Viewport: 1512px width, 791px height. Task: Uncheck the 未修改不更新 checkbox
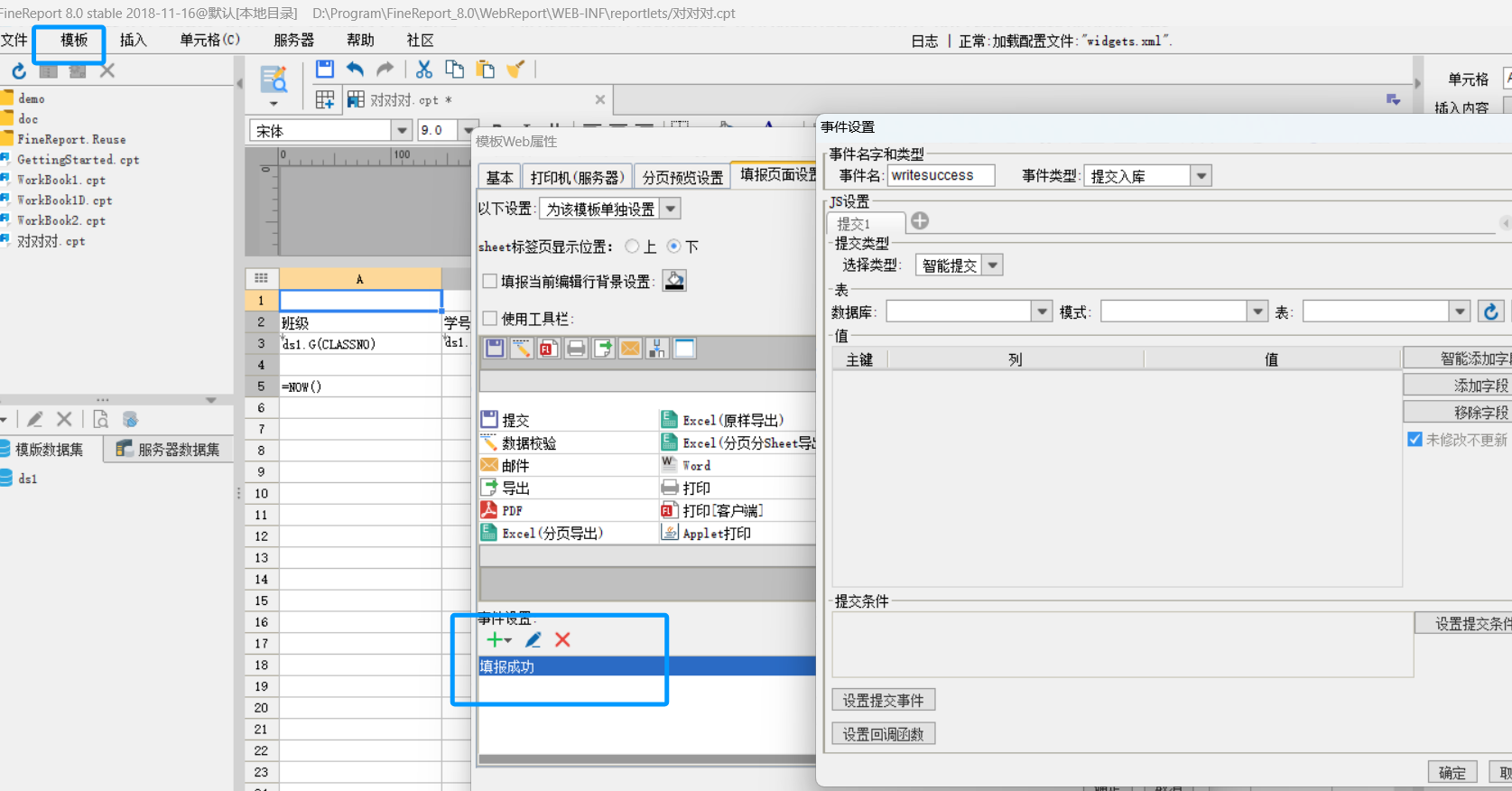1415,440
